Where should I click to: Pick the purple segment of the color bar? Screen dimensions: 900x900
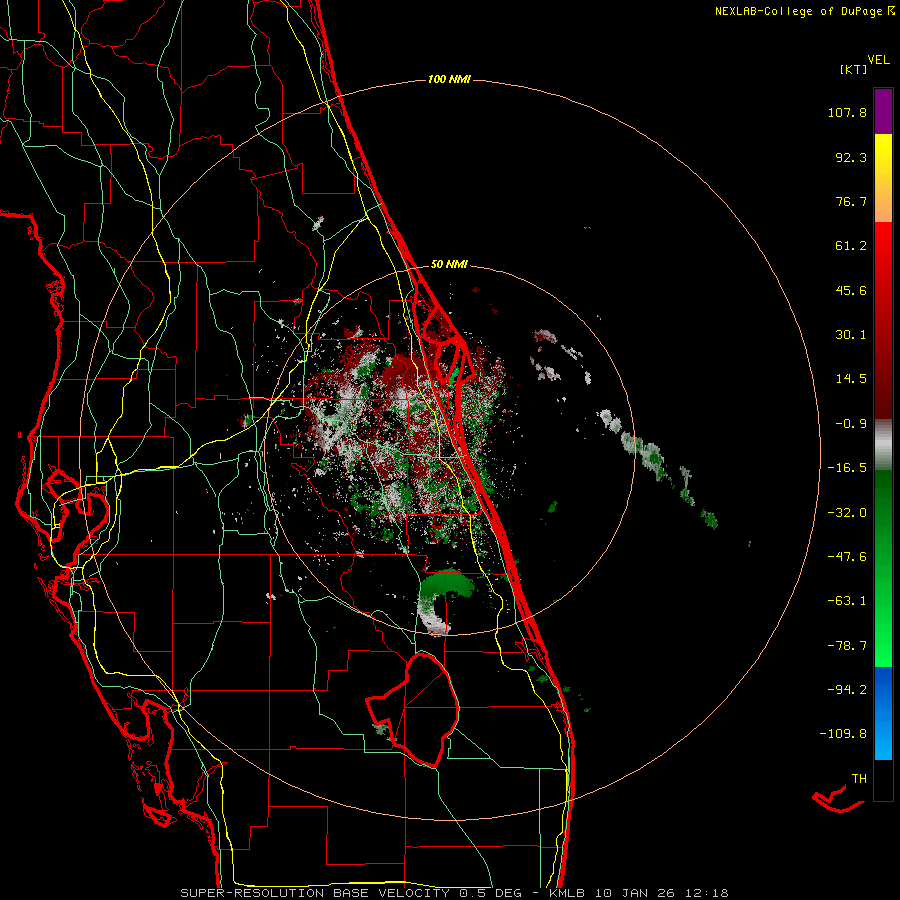tap(883, 111)
